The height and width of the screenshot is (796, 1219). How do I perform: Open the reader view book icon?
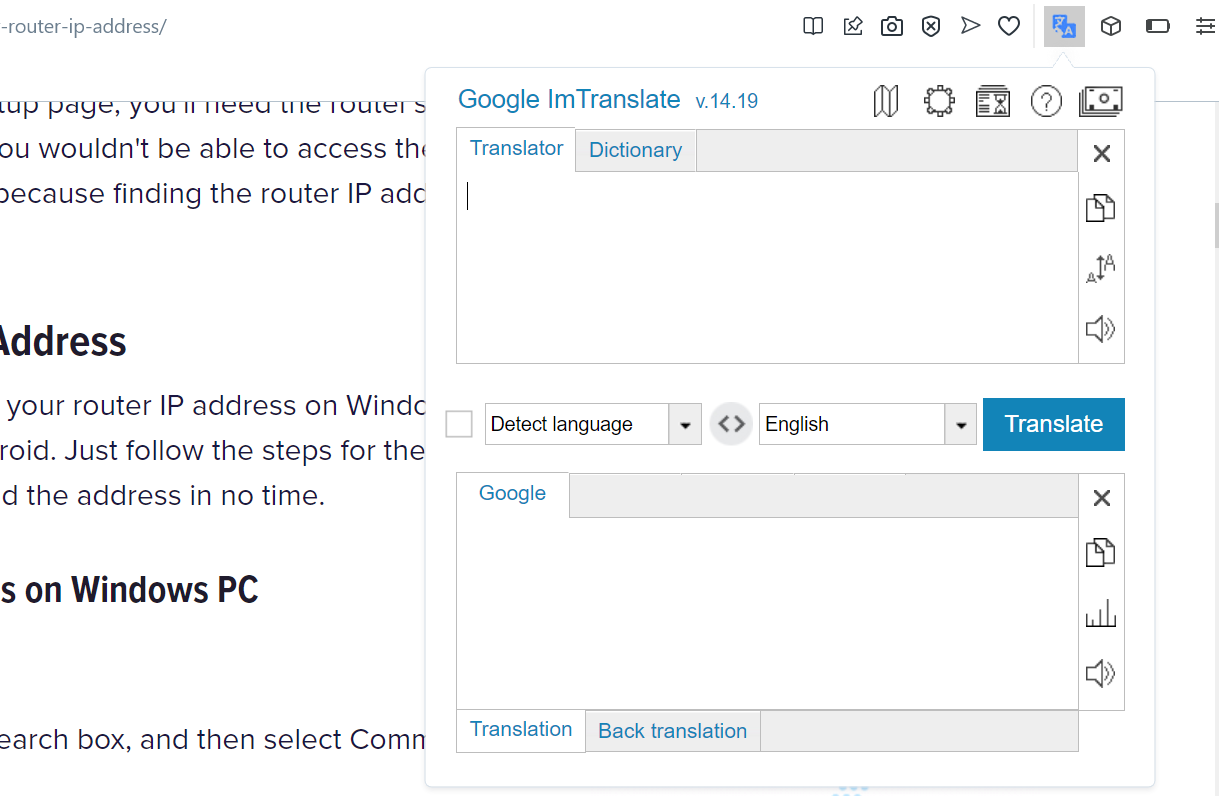(x=814, y=26)
